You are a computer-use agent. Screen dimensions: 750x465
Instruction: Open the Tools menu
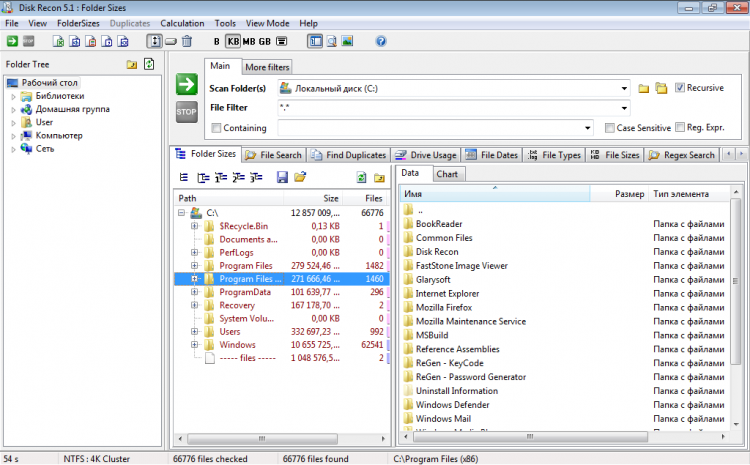tap(225, 23)
